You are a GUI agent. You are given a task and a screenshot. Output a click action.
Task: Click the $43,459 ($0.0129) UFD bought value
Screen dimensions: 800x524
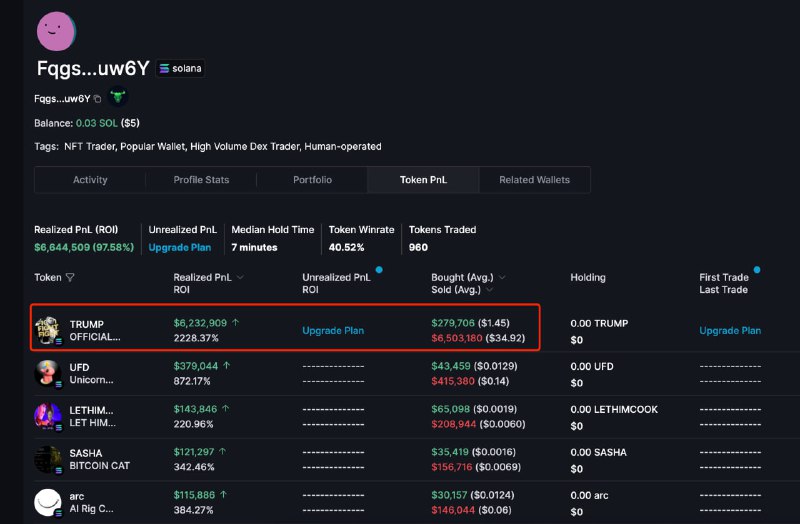474,366
